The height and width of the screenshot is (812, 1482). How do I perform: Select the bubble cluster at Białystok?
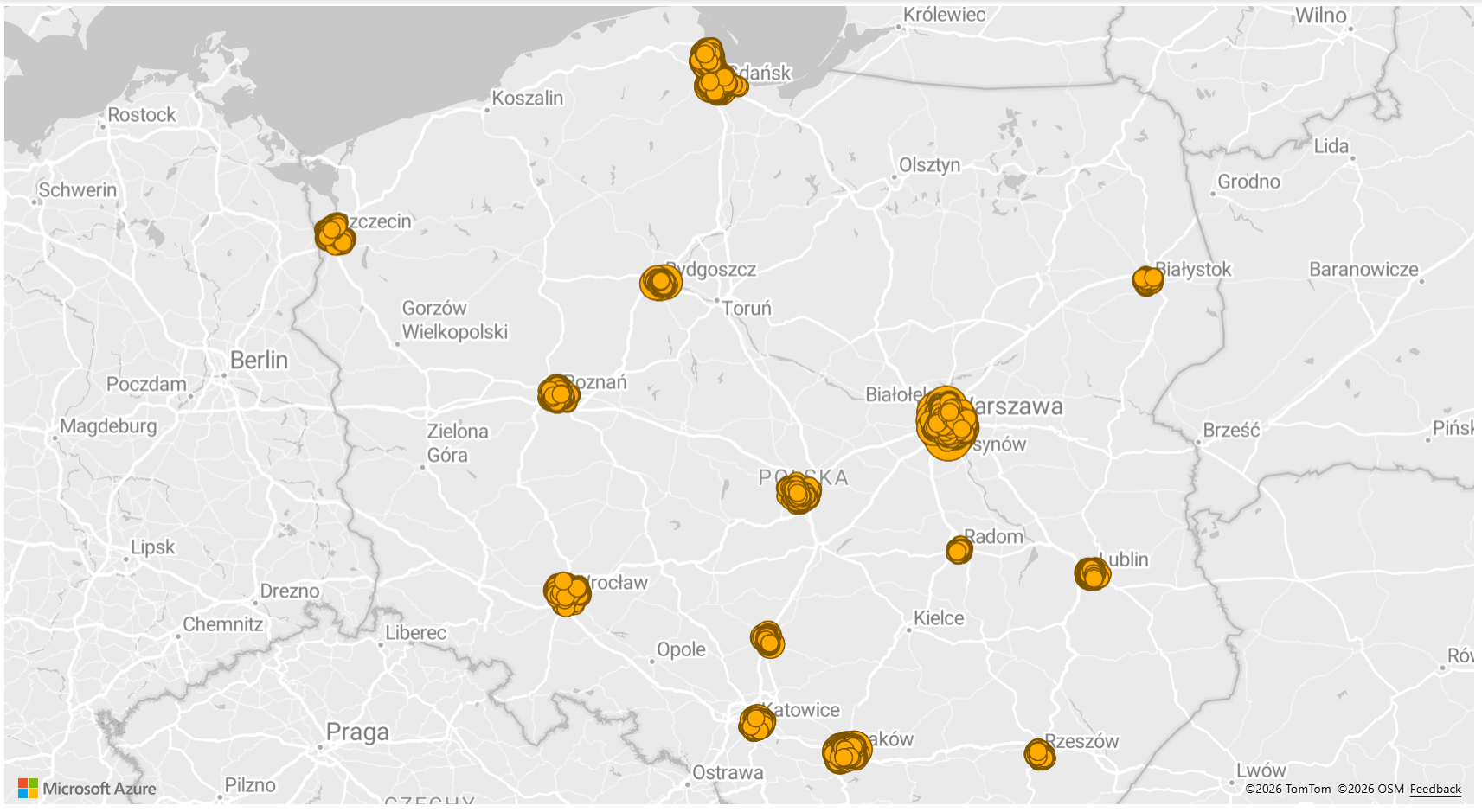tap(1148, 281)
